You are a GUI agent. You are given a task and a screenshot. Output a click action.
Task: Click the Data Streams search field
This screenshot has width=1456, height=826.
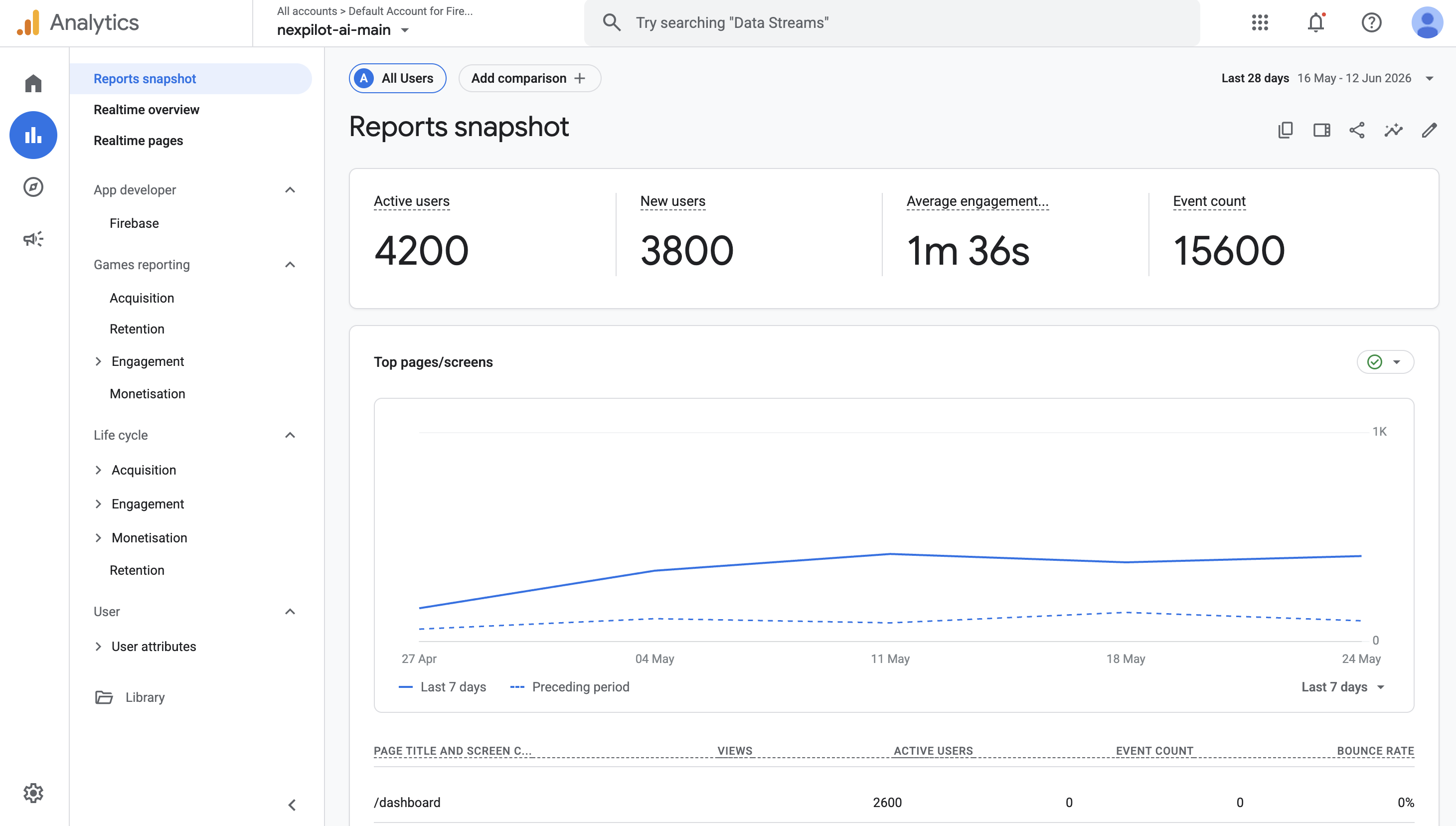pos(892,23)
